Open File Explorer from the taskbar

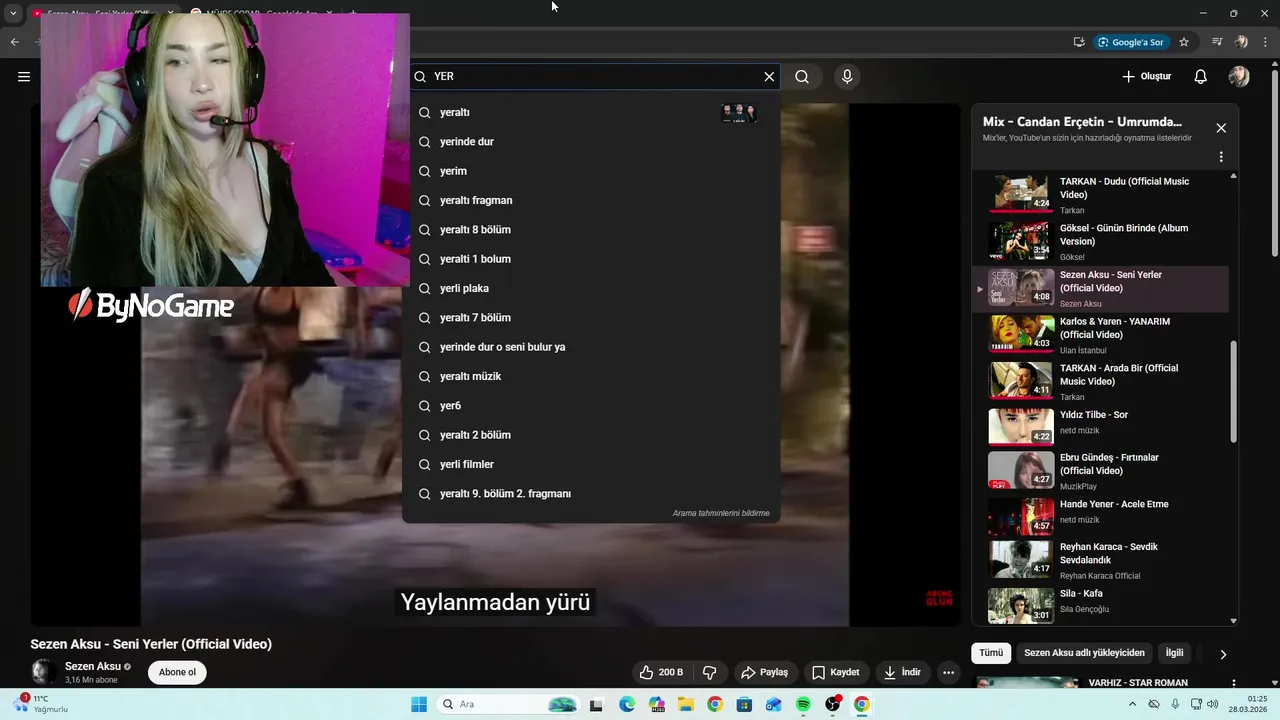click(686, 704)
